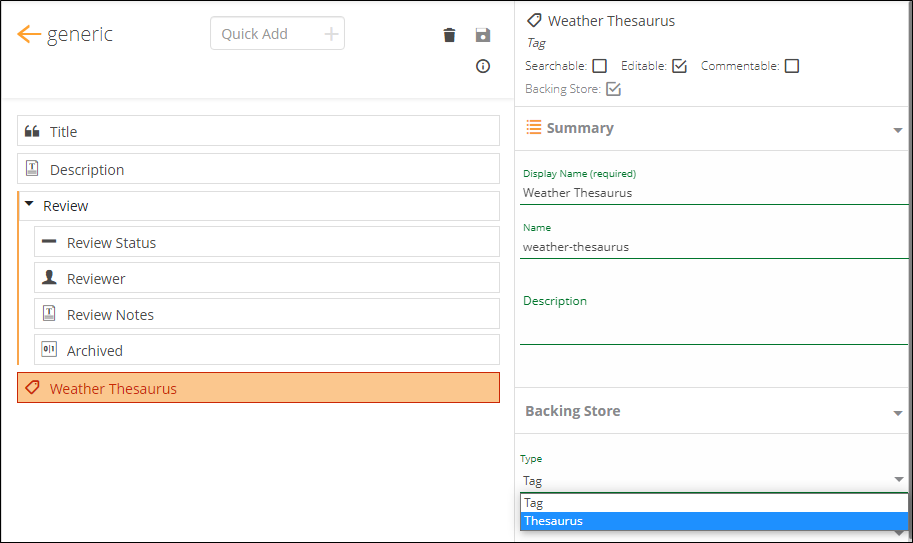This screenshot has height=543, width=913.
Task: Uncheck the Editable checkbox
Action: click(680, 66)
